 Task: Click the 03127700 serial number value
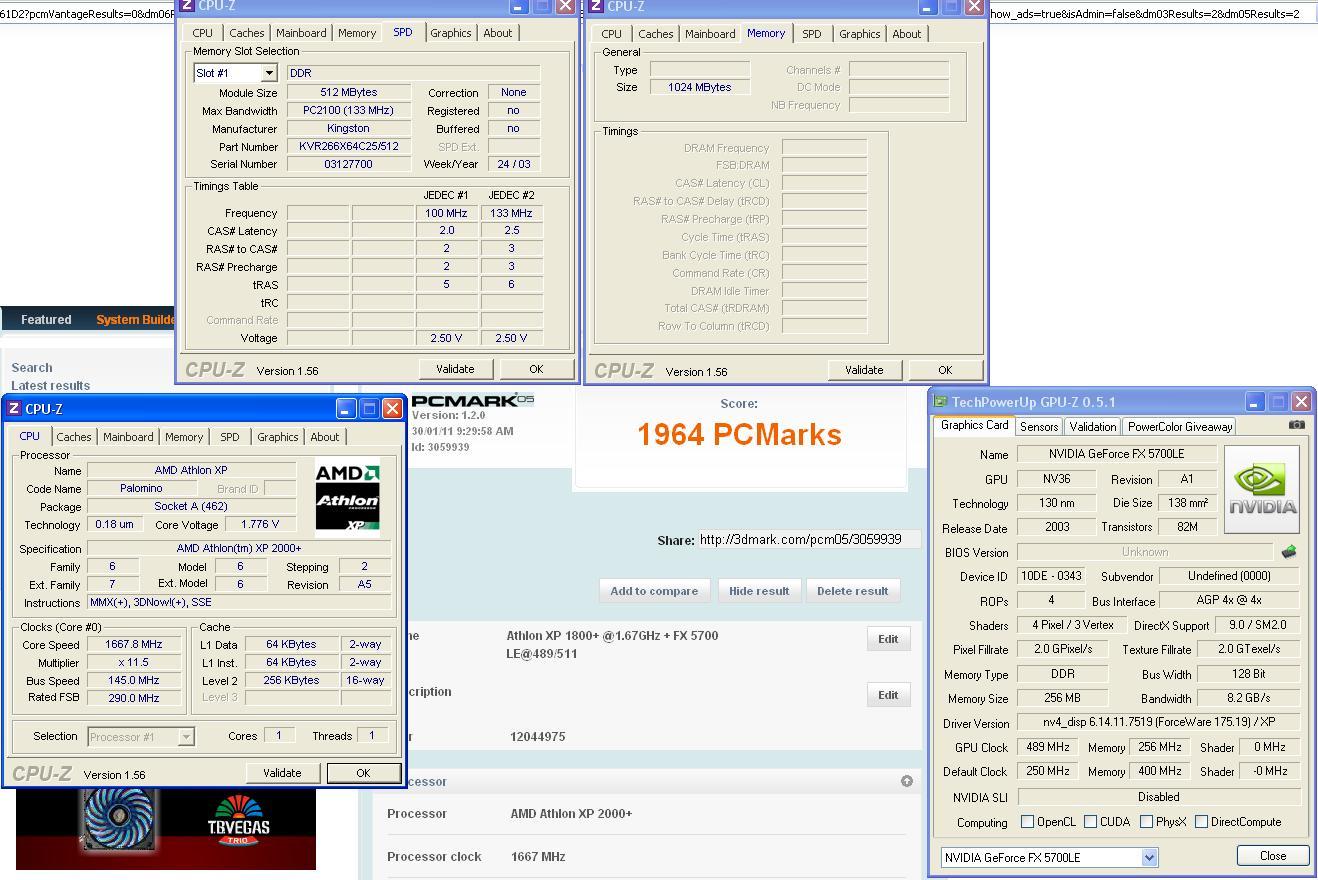click(x=349, y=165)
